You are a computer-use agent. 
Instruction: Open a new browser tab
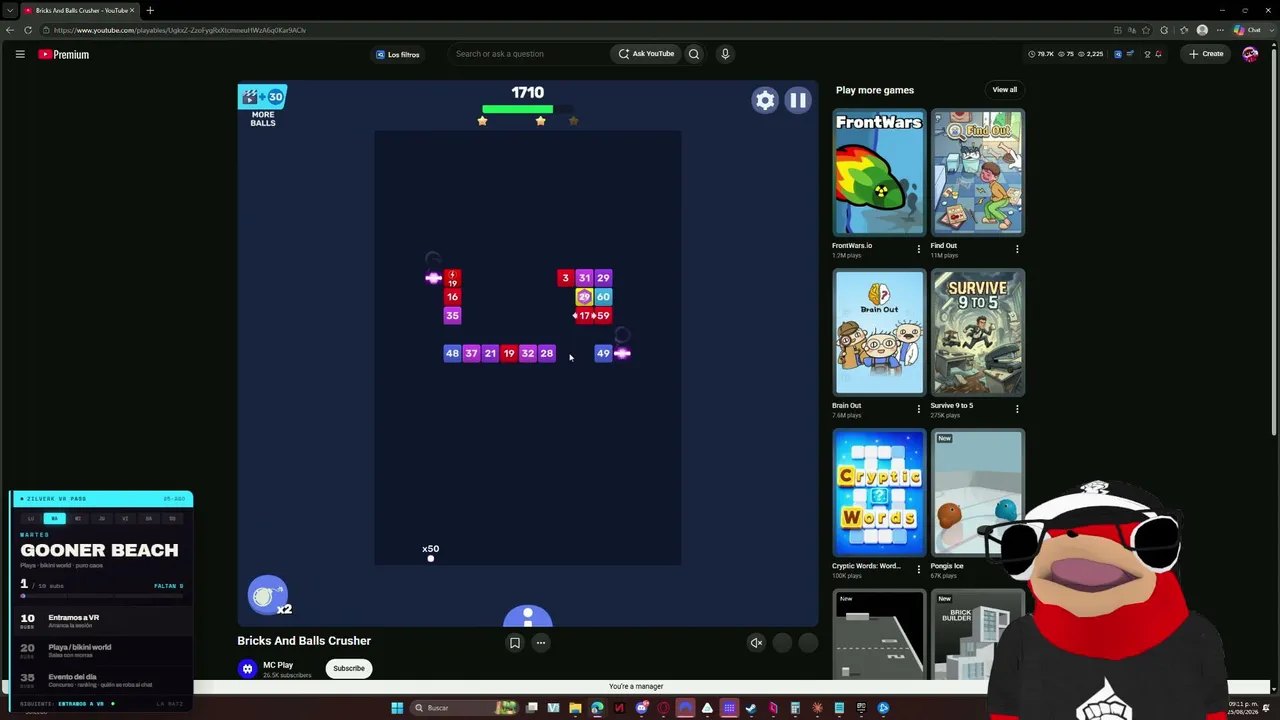point(150,10)
